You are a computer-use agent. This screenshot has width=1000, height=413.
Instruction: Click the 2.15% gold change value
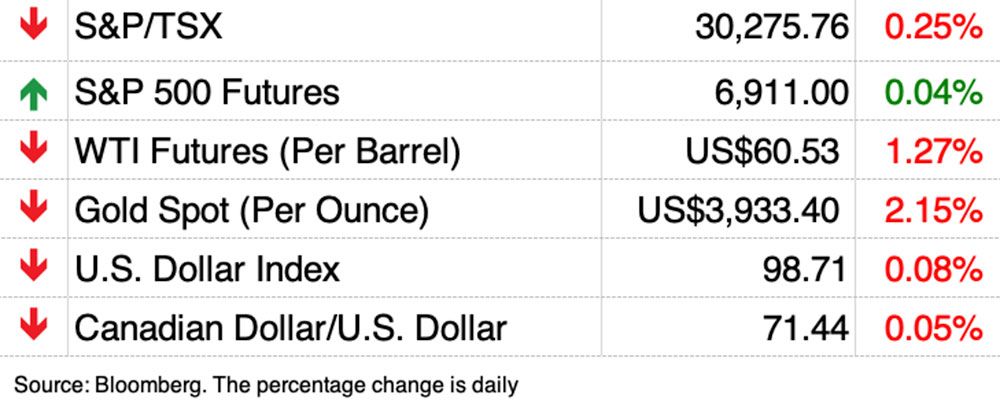click(x=932, y=210)
